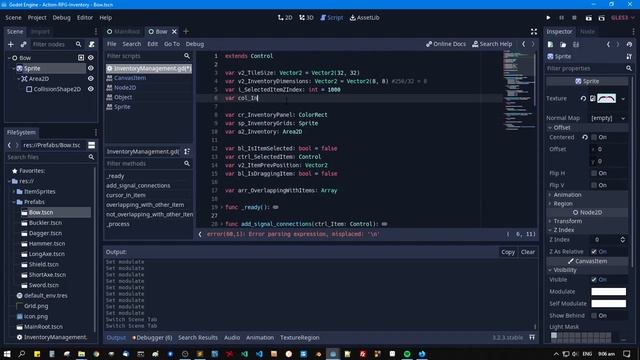
Task: Open the Script workspace
Action: (331, 18)
